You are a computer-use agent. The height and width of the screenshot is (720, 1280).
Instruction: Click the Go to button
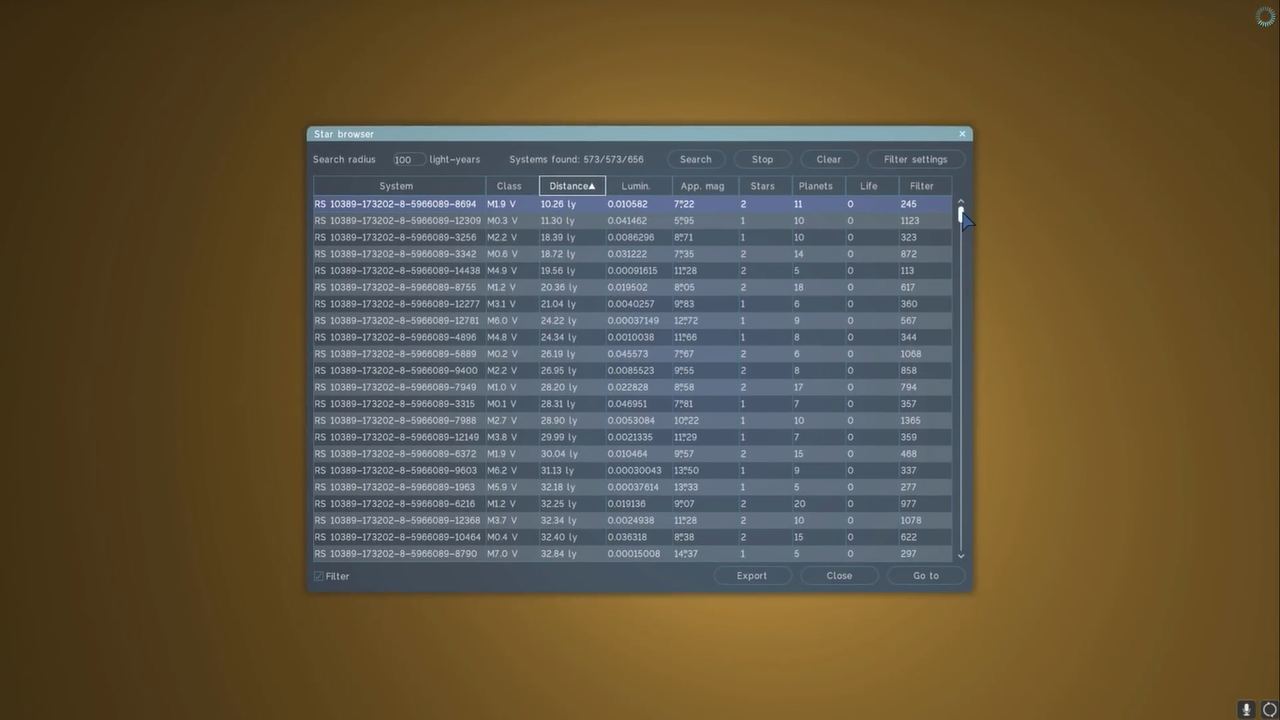coord(926,576)
